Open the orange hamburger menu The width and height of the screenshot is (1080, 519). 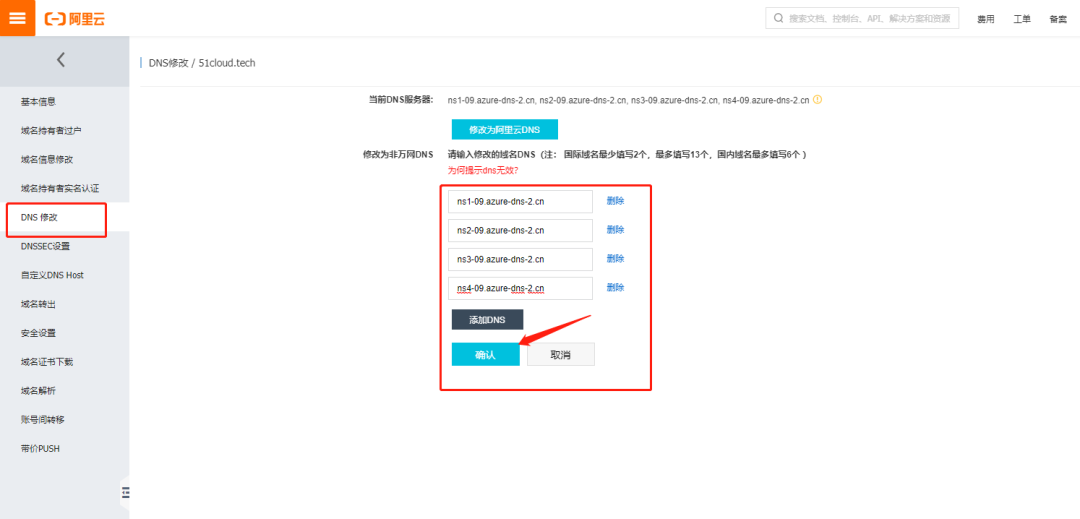click(x=17, y=18)
